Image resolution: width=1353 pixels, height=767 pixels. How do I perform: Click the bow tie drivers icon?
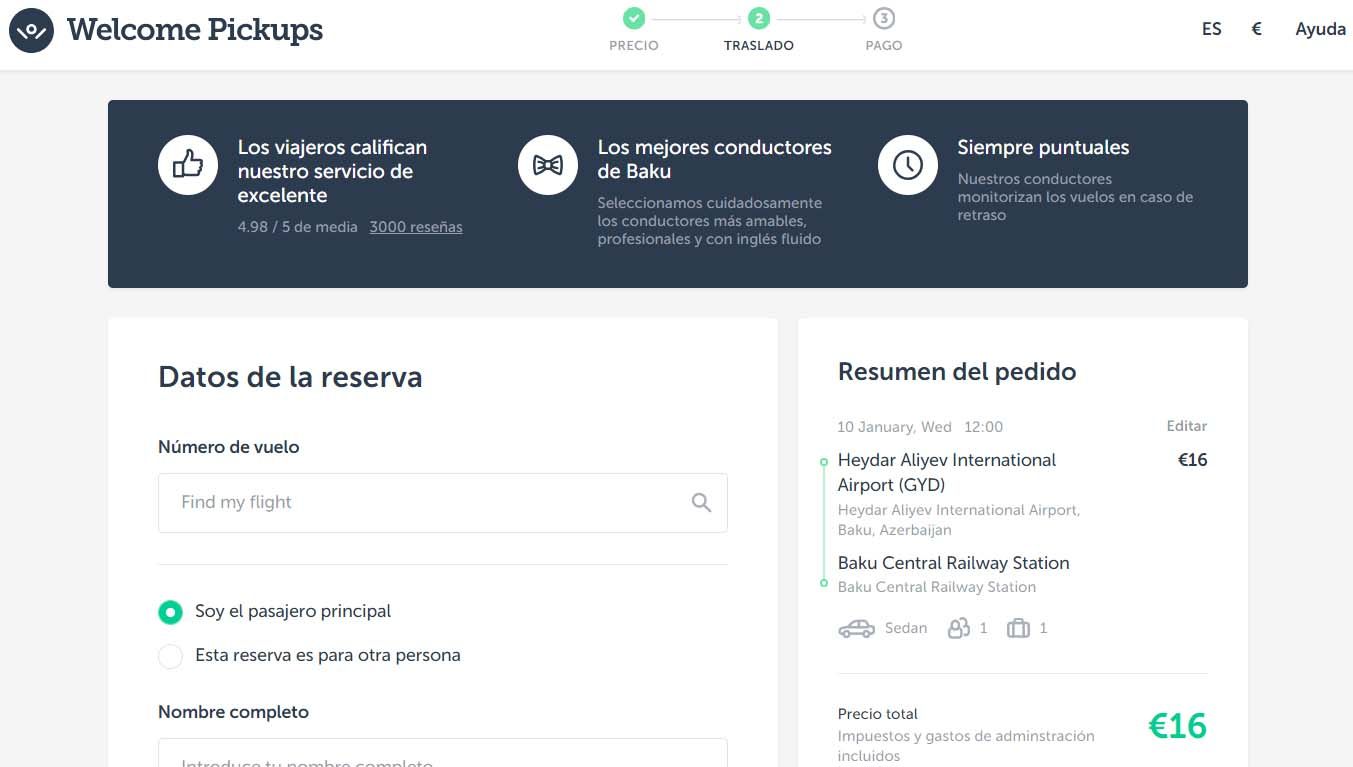pyautogui.click(x=548, y=165)
